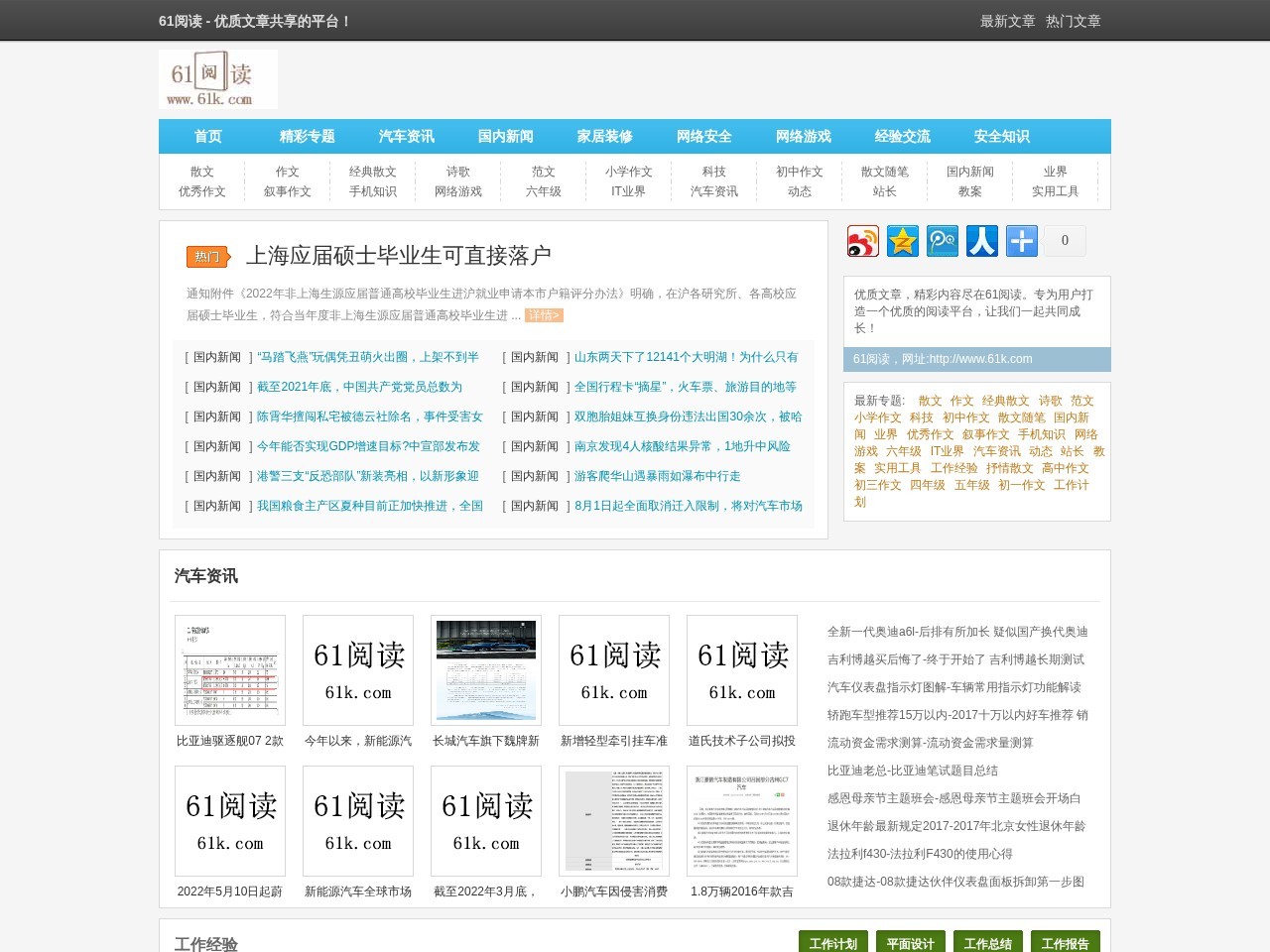
Task: Open headline 上海应届硕士毕业生可直接落户
Action: (x=399, y=255)
